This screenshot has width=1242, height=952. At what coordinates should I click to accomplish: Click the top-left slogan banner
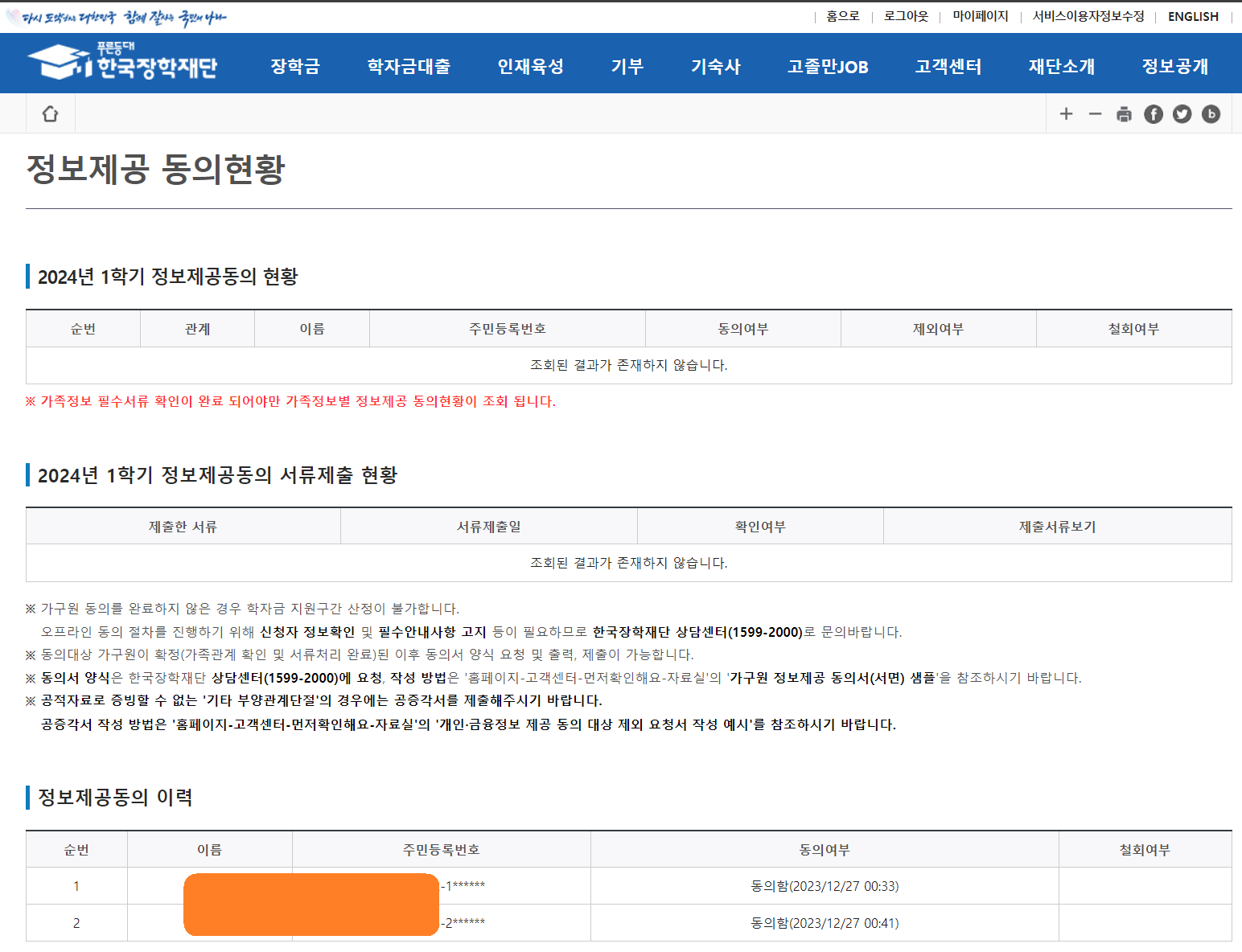click(117, 17)
